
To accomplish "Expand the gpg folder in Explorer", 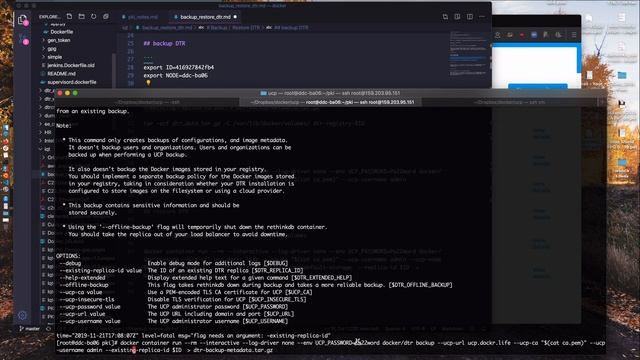I will (51, 49).
